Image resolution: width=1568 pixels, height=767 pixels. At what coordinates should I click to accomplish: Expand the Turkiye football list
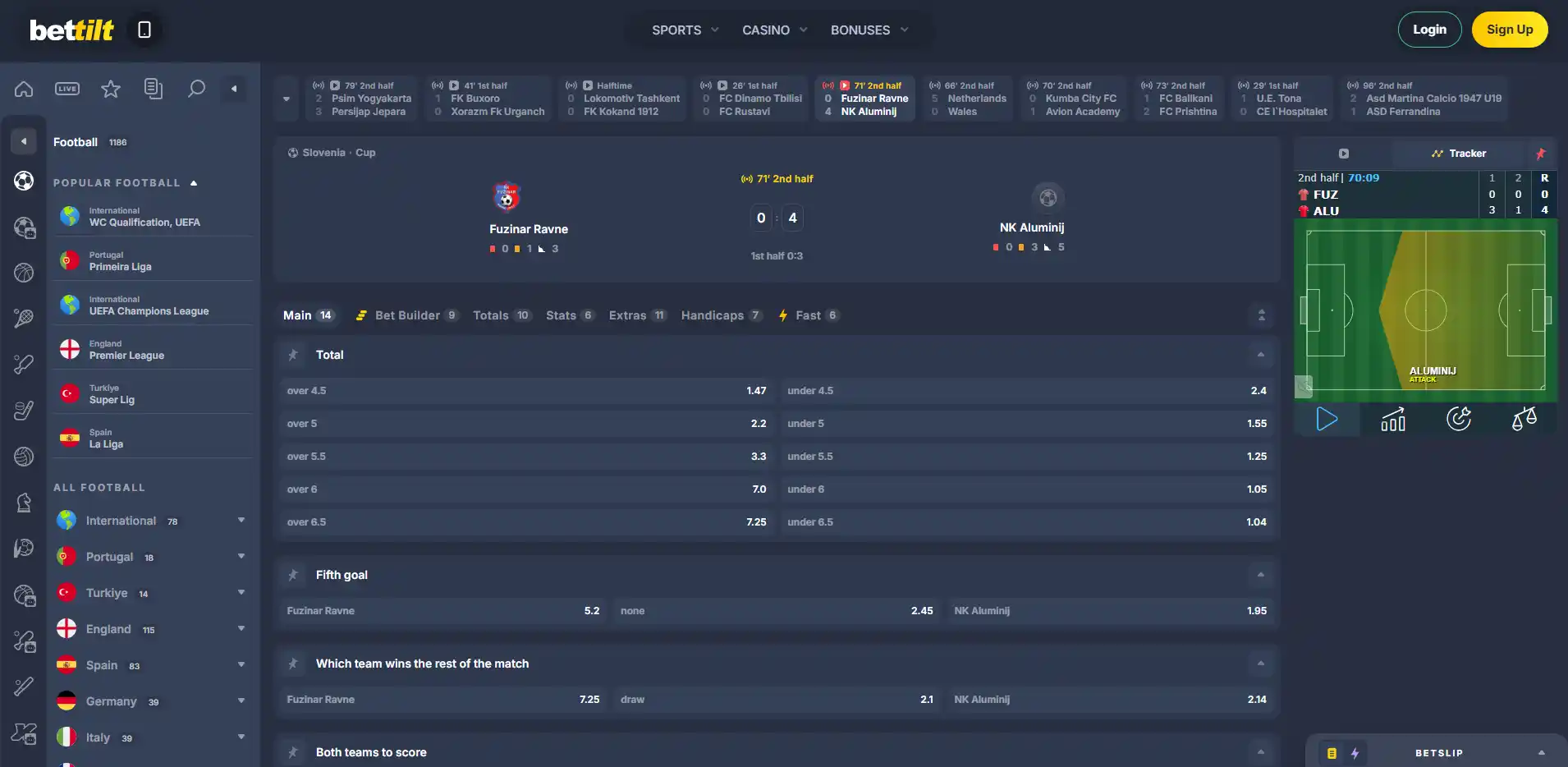pos(241,592)
